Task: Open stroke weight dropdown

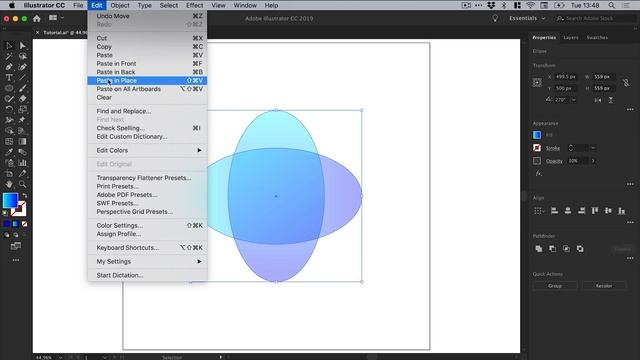Action: tap(593, 148)
